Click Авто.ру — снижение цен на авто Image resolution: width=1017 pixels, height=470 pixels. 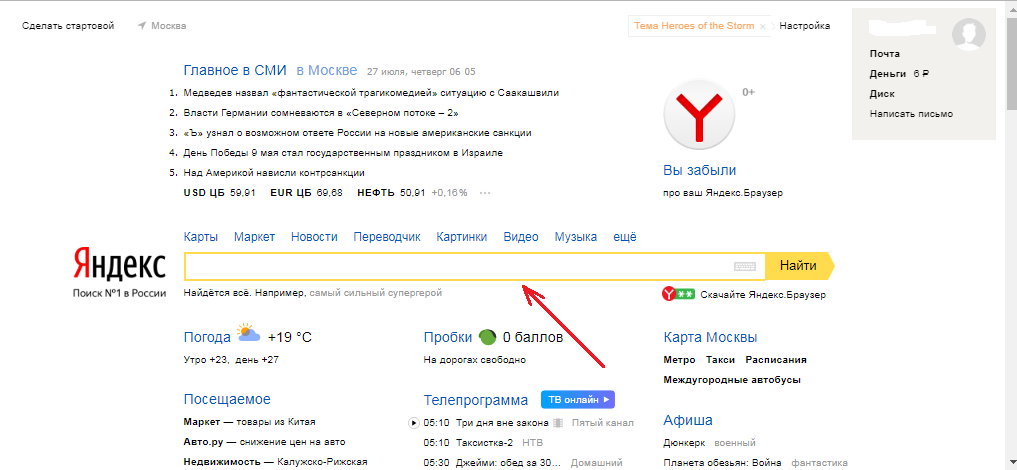click(x=265, y=442)
